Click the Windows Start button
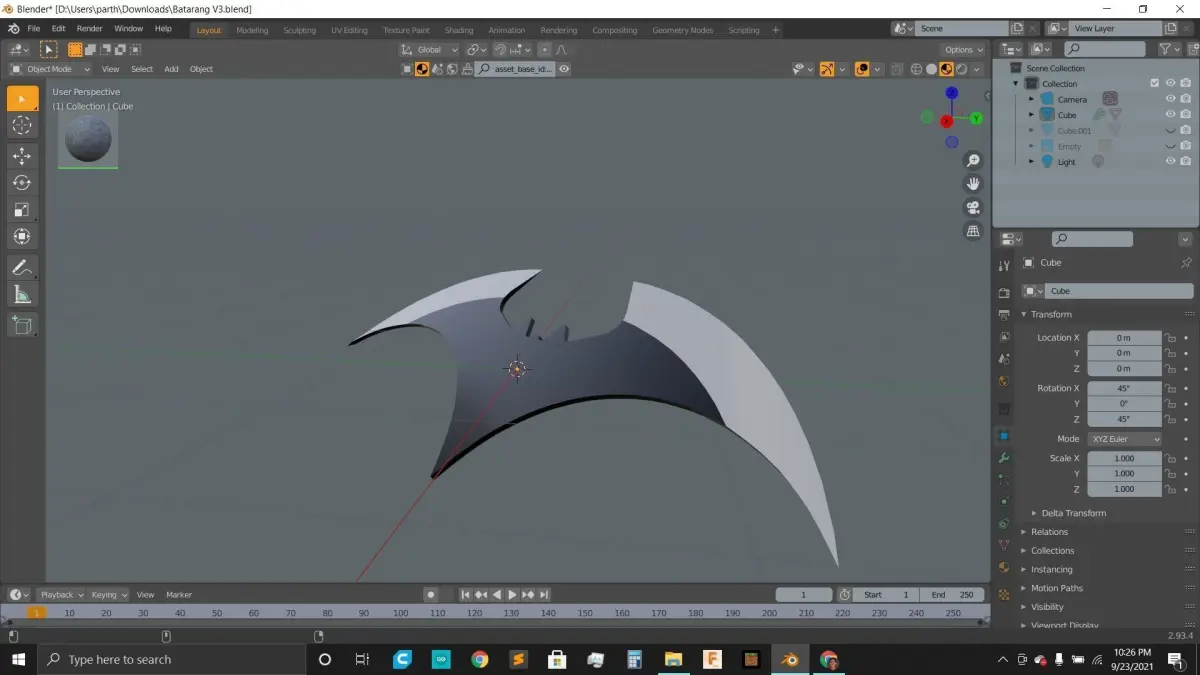 [x=18, y=659]
